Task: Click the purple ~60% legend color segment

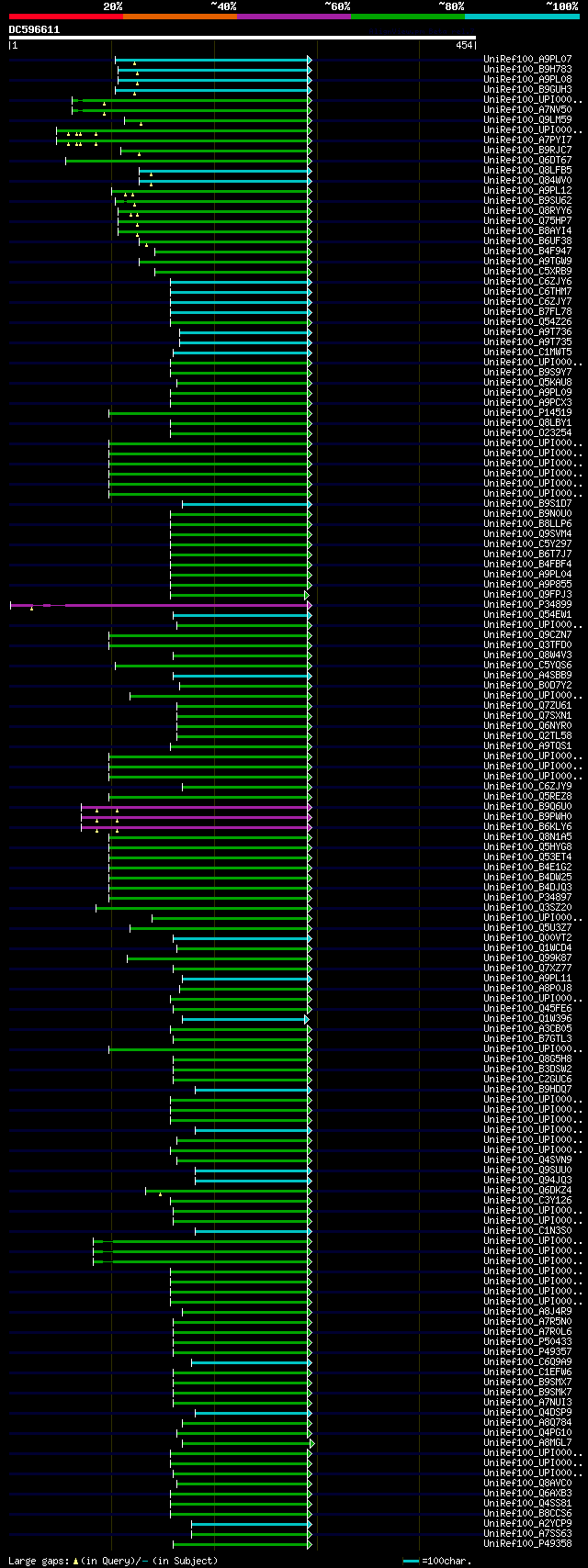Action: coord(294,17)
